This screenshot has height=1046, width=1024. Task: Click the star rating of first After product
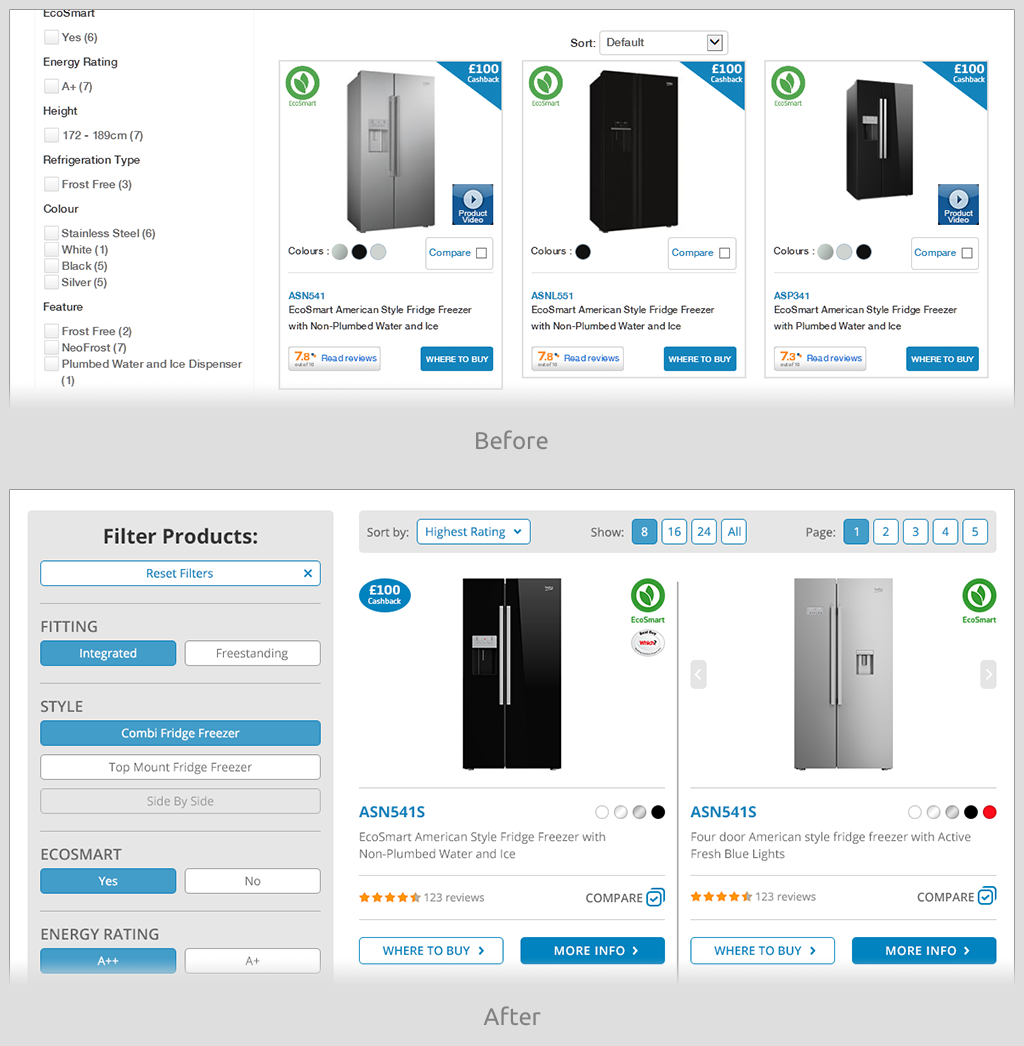390,897
